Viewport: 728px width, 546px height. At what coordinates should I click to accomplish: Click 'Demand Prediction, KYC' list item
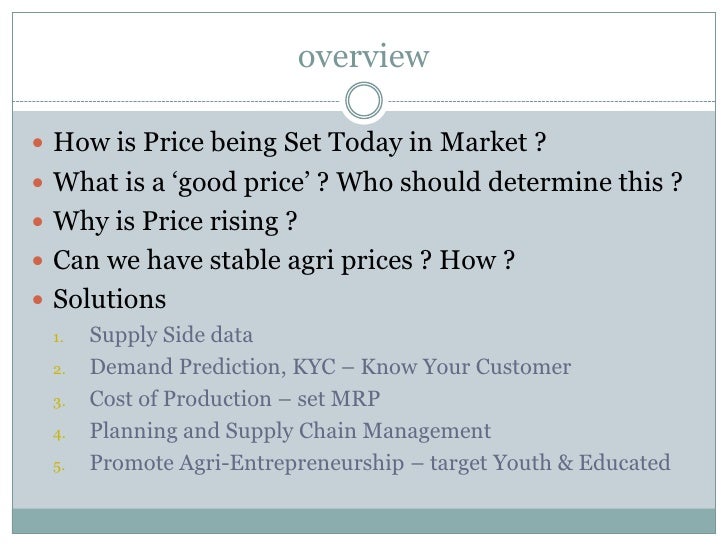(330, 367)
